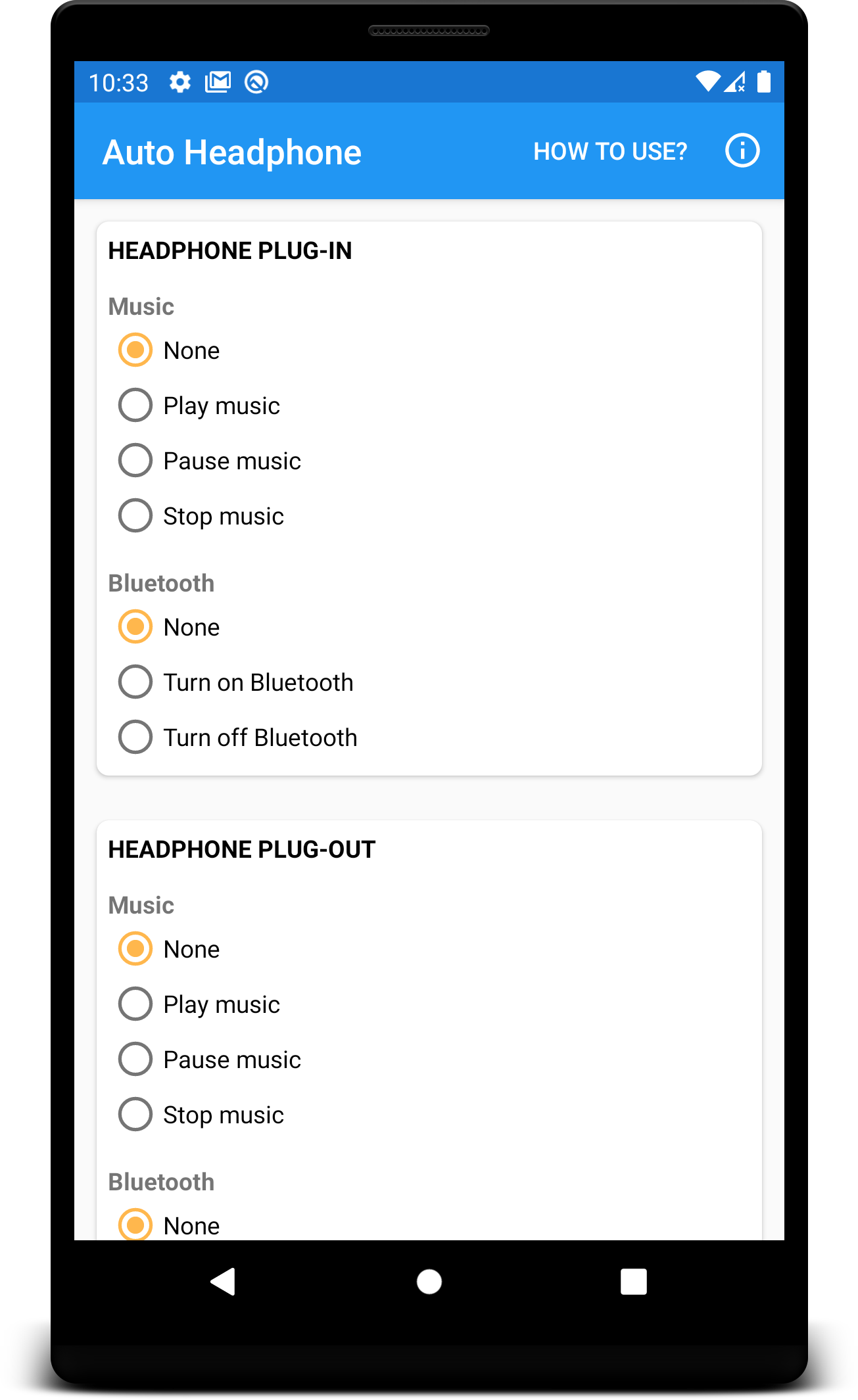Open recent apps with square button
The height and width of the screenshot is (1400, 858).
tap(633, 1282)
